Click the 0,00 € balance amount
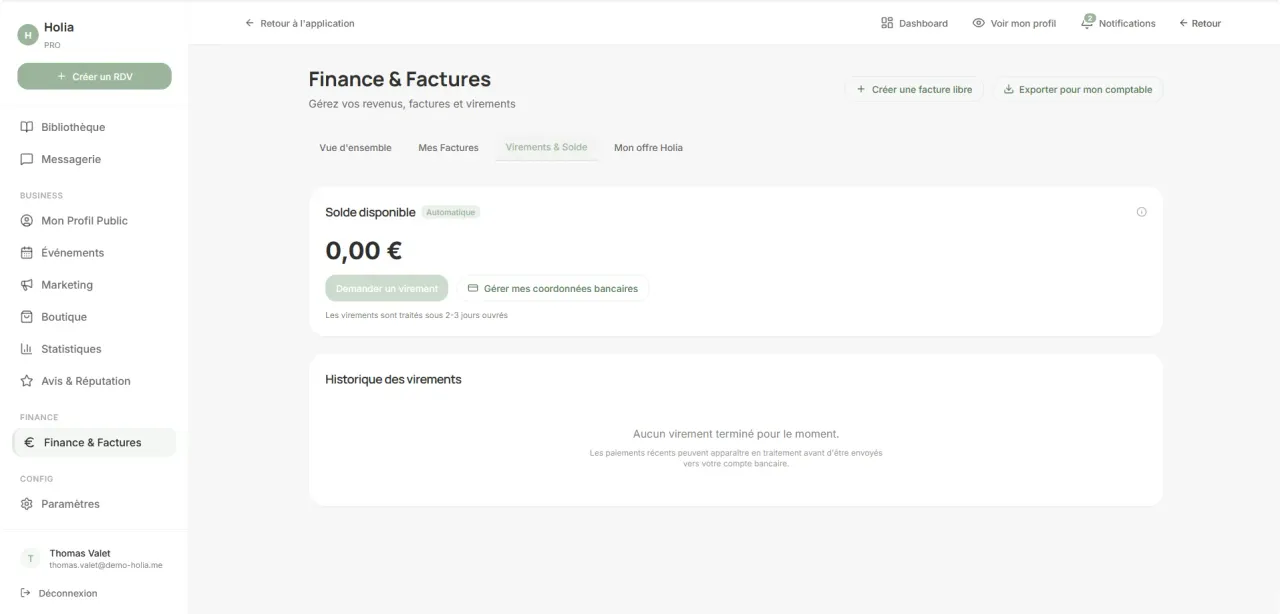The width and height of the screenshot is (1280, 614). click(x=364, y=250)
